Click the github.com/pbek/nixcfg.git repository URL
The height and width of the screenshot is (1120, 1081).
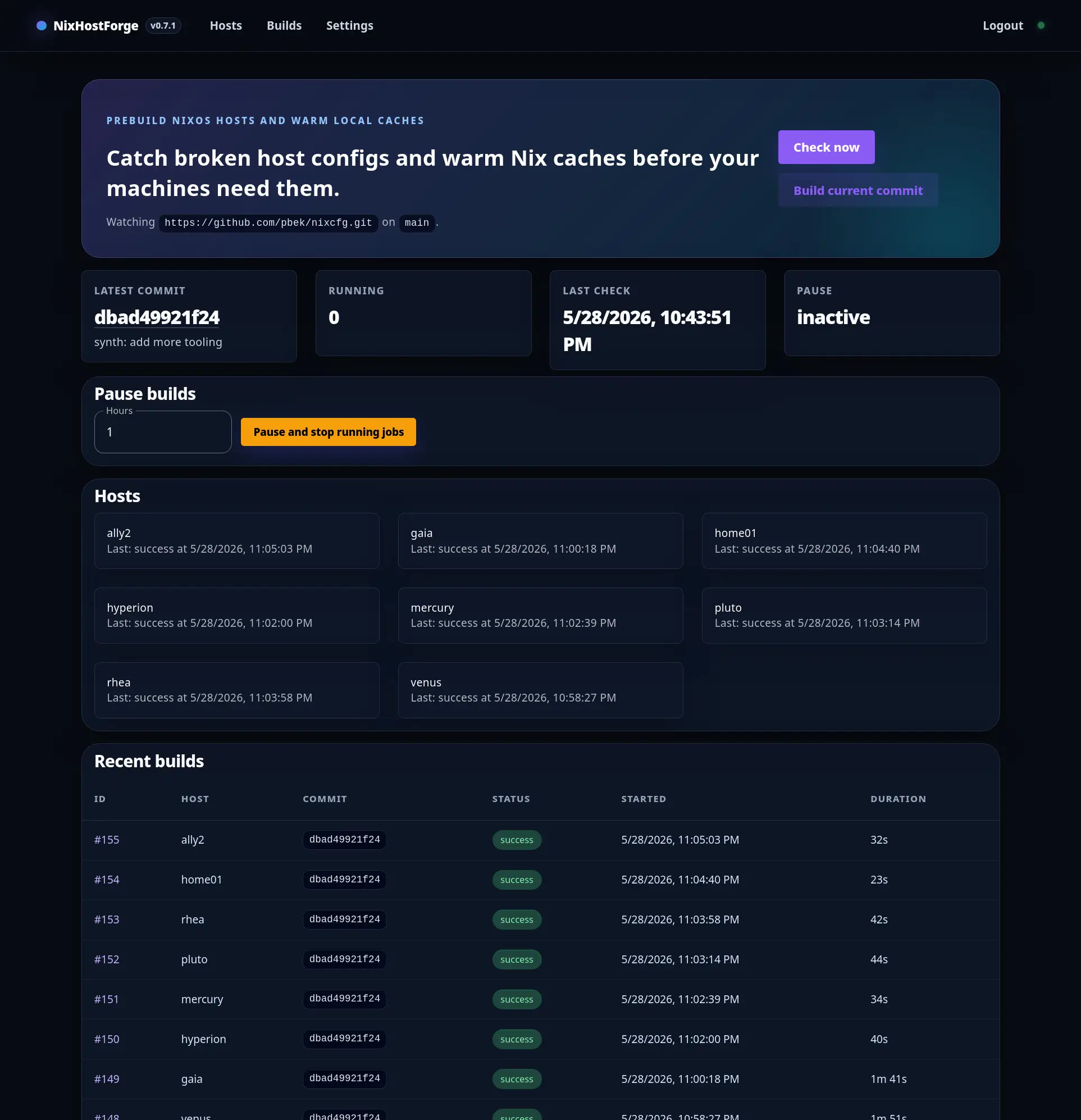coord(268,222)
